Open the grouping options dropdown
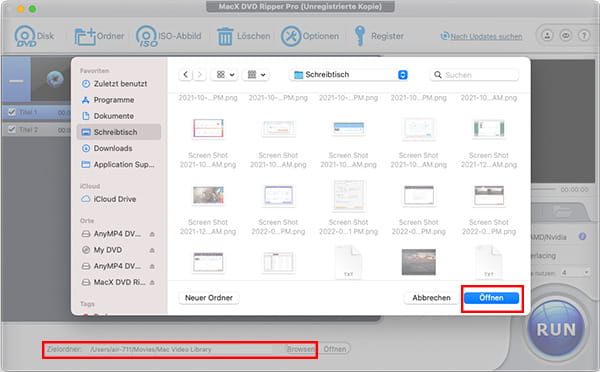This screenshot has width=600, height=372. coord(256,75)
